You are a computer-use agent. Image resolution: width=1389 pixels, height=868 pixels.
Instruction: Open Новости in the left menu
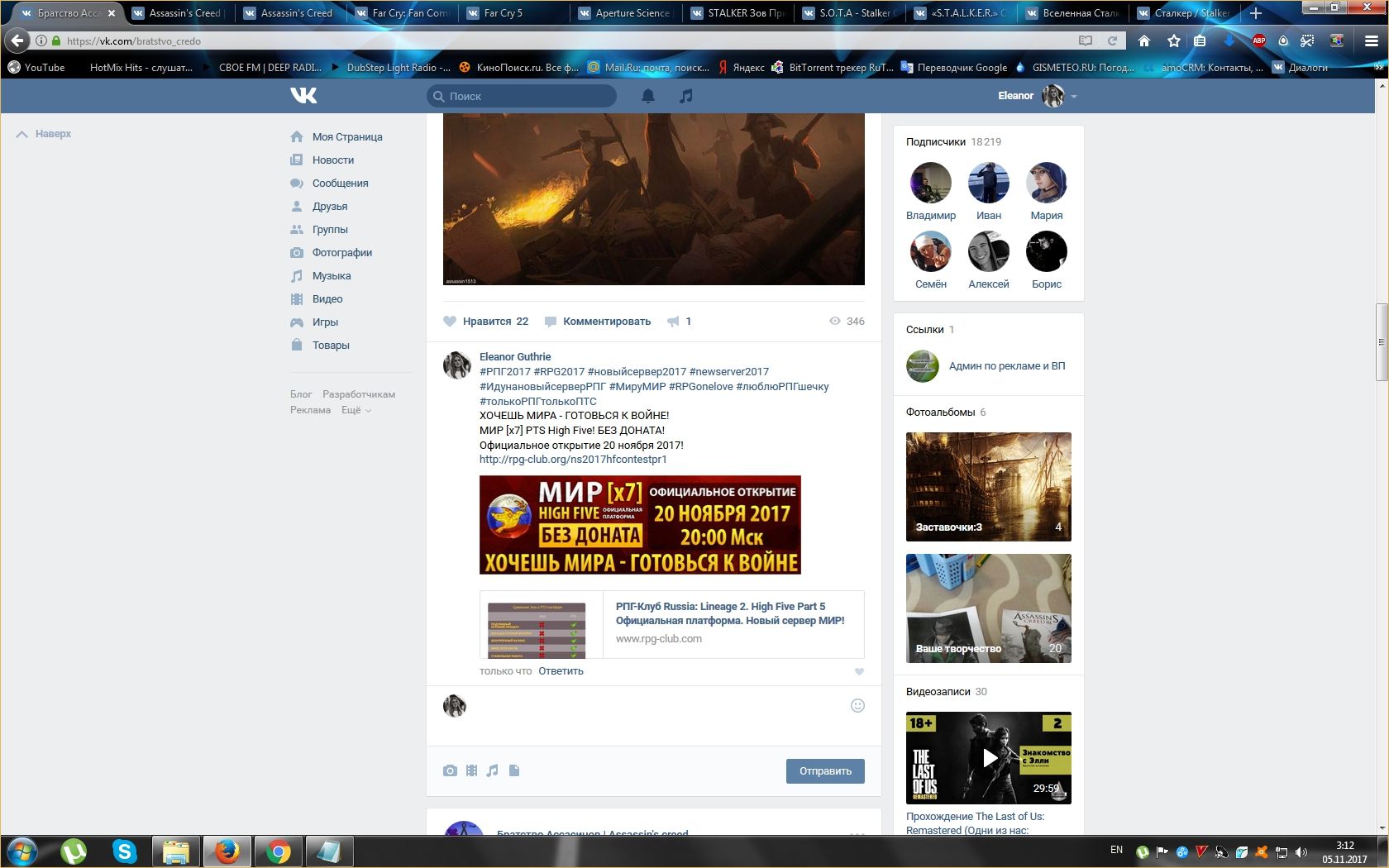coord(322,160)
